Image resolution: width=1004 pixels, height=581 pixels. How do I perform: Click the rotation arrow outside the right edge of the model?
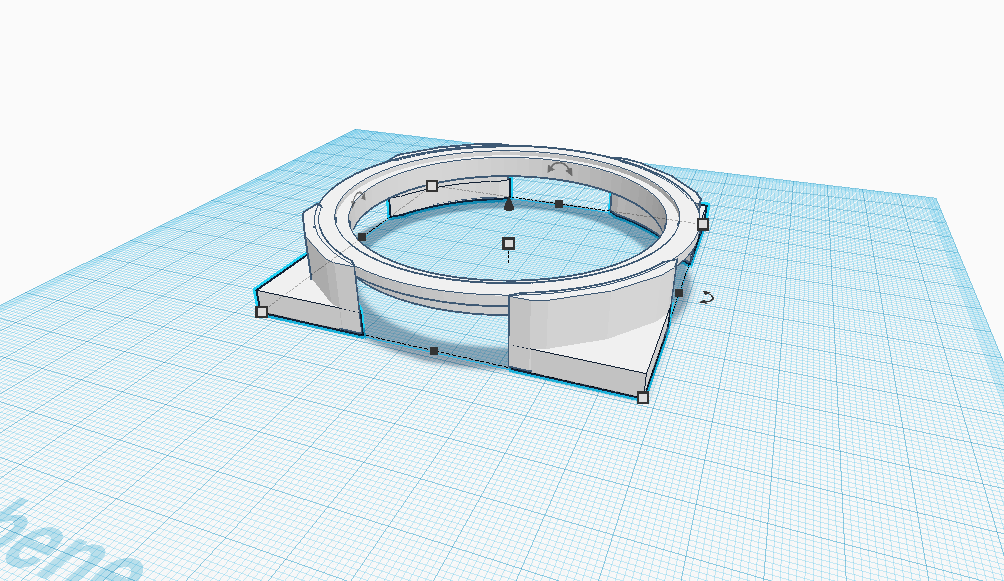tap(706, 297)
